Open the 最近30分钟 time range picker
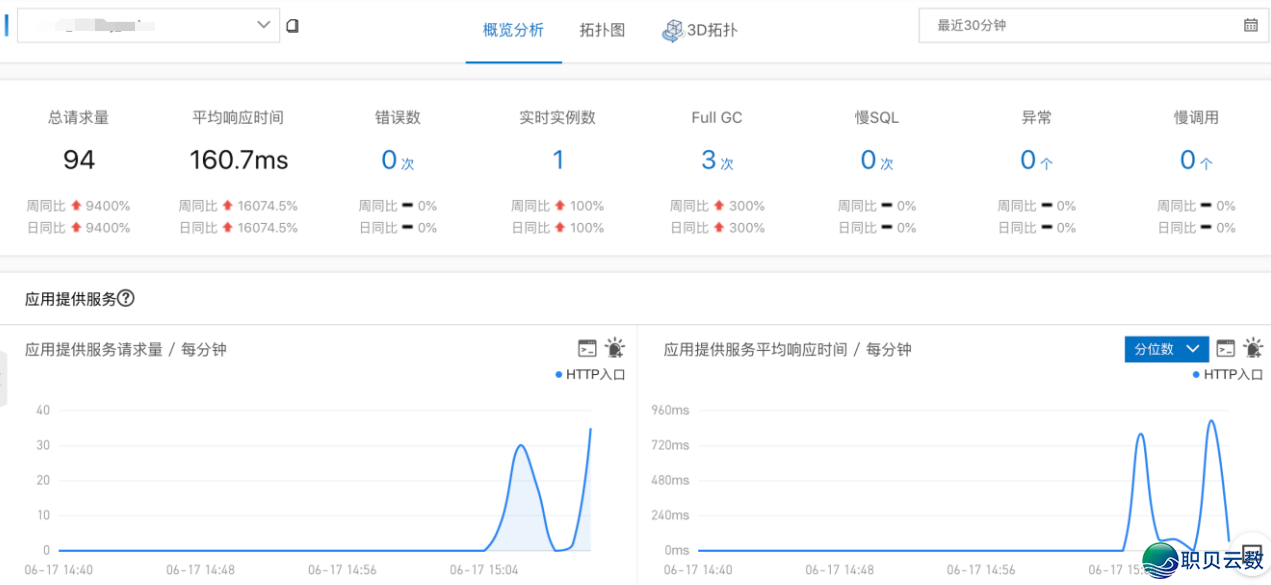Image resolution: width=1271 pixels, height=585 pixels. pyautogui.click(x=1085, y=26)
